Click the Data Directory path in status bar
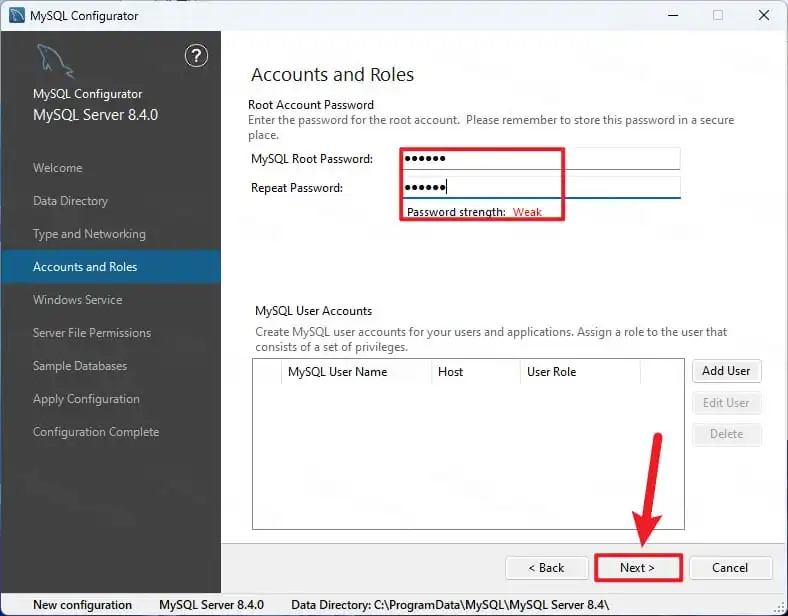Viewport: 788px width, 616px height. (x=450, y=605)
